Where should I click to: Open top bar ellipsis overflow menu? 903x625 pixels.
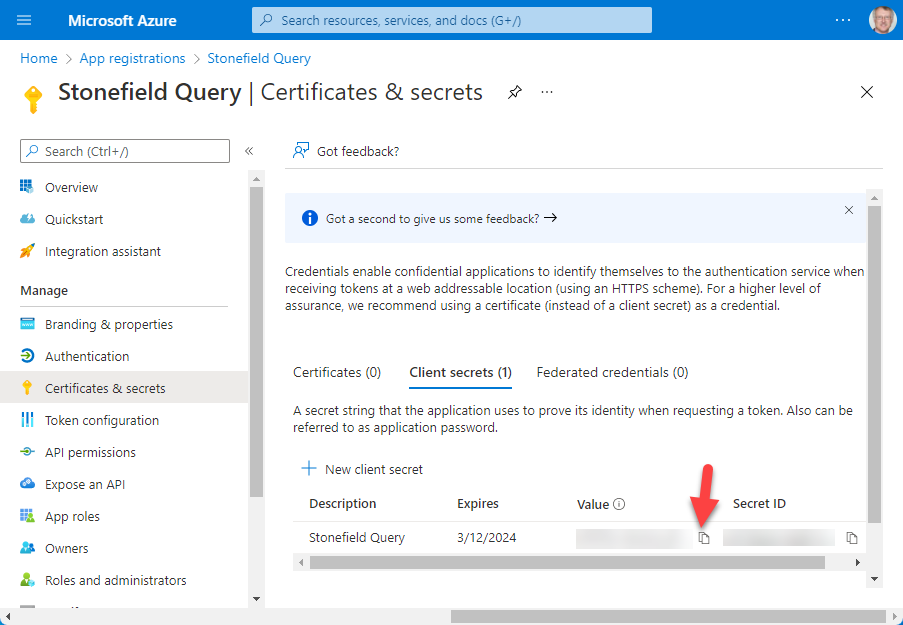(843, 20)
